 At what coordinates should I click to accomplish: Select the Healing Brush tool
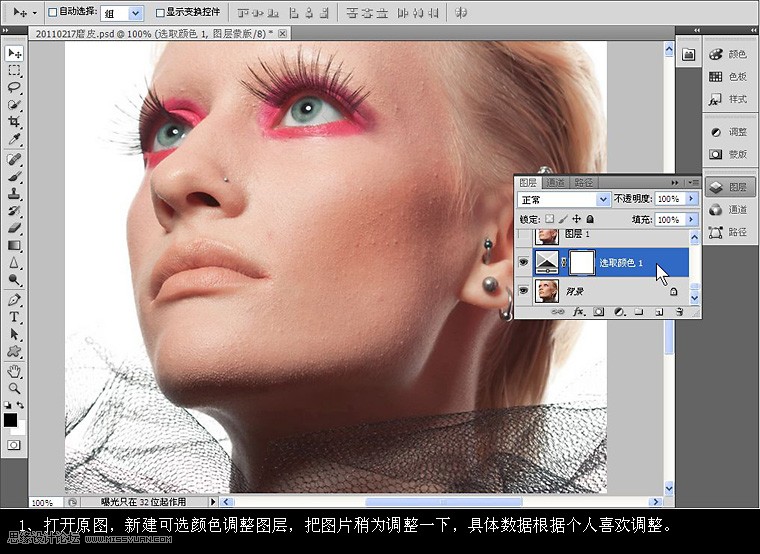pyautogui.click(x=14, y=159)
